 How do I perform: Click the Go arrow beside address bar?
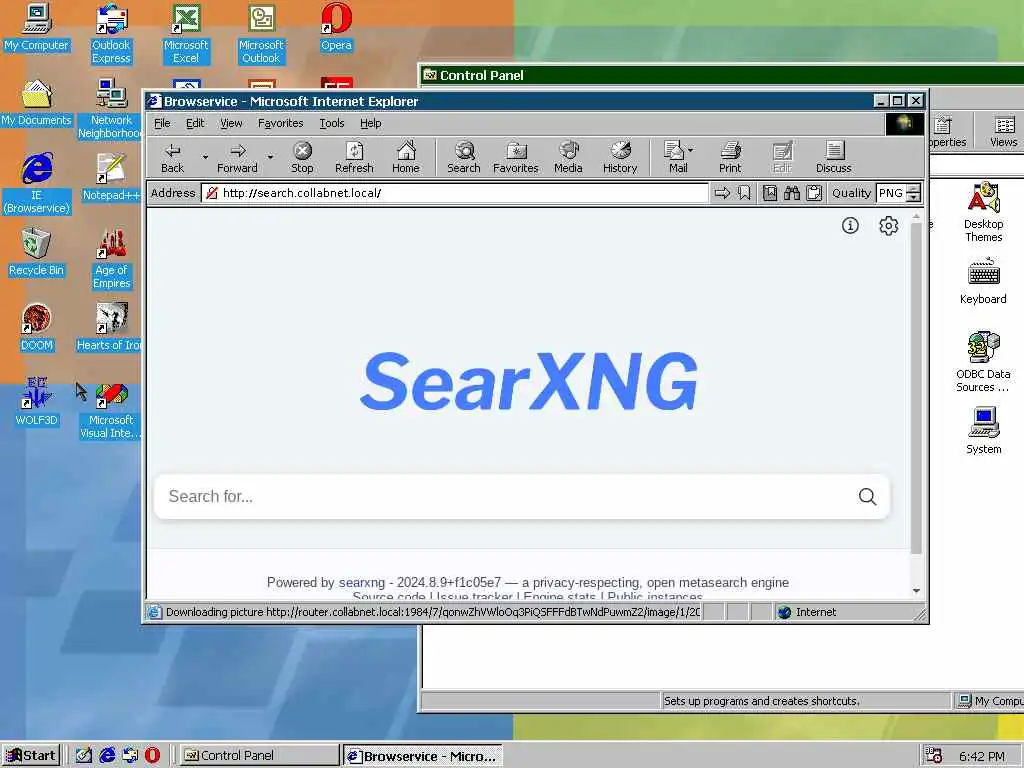pos(722,193)
